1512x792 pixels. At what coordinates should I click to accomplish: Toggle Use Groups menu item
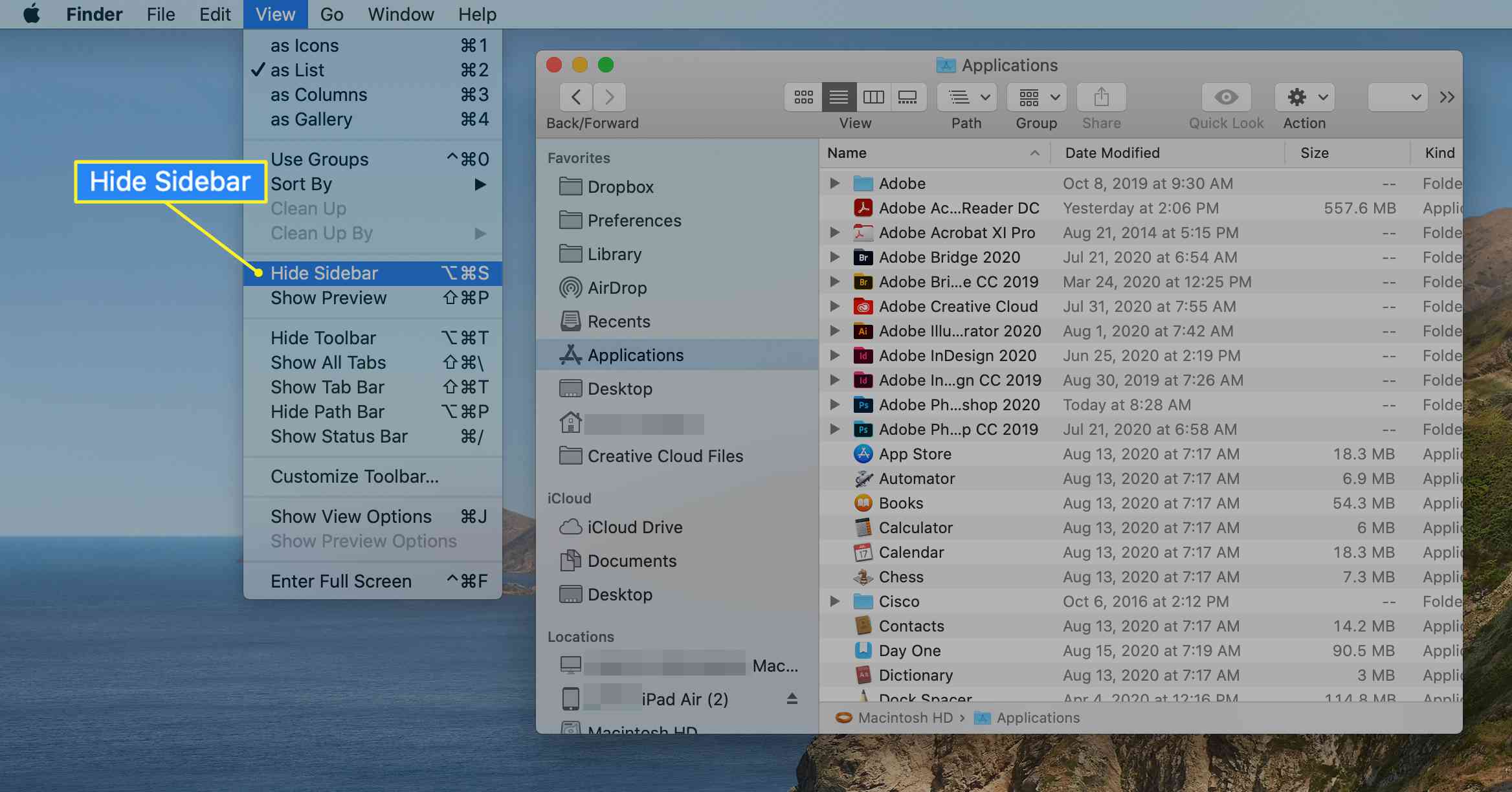pyautogui.click(x=373, y=159)
